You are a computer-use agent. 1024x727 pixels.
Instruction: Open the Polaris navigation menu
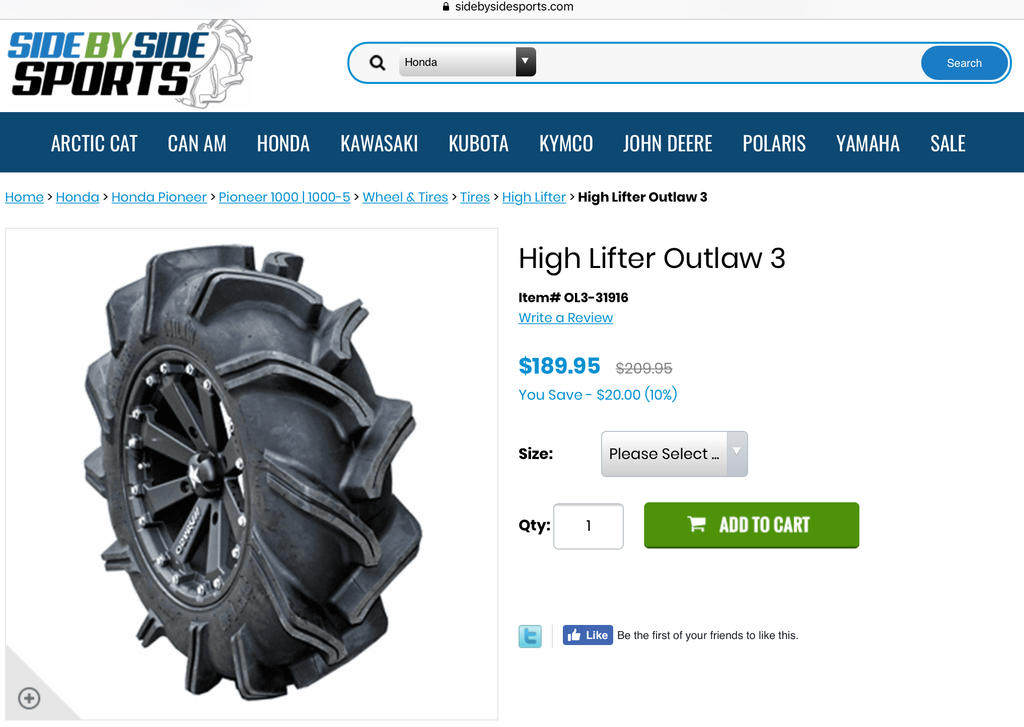[774, 143]
